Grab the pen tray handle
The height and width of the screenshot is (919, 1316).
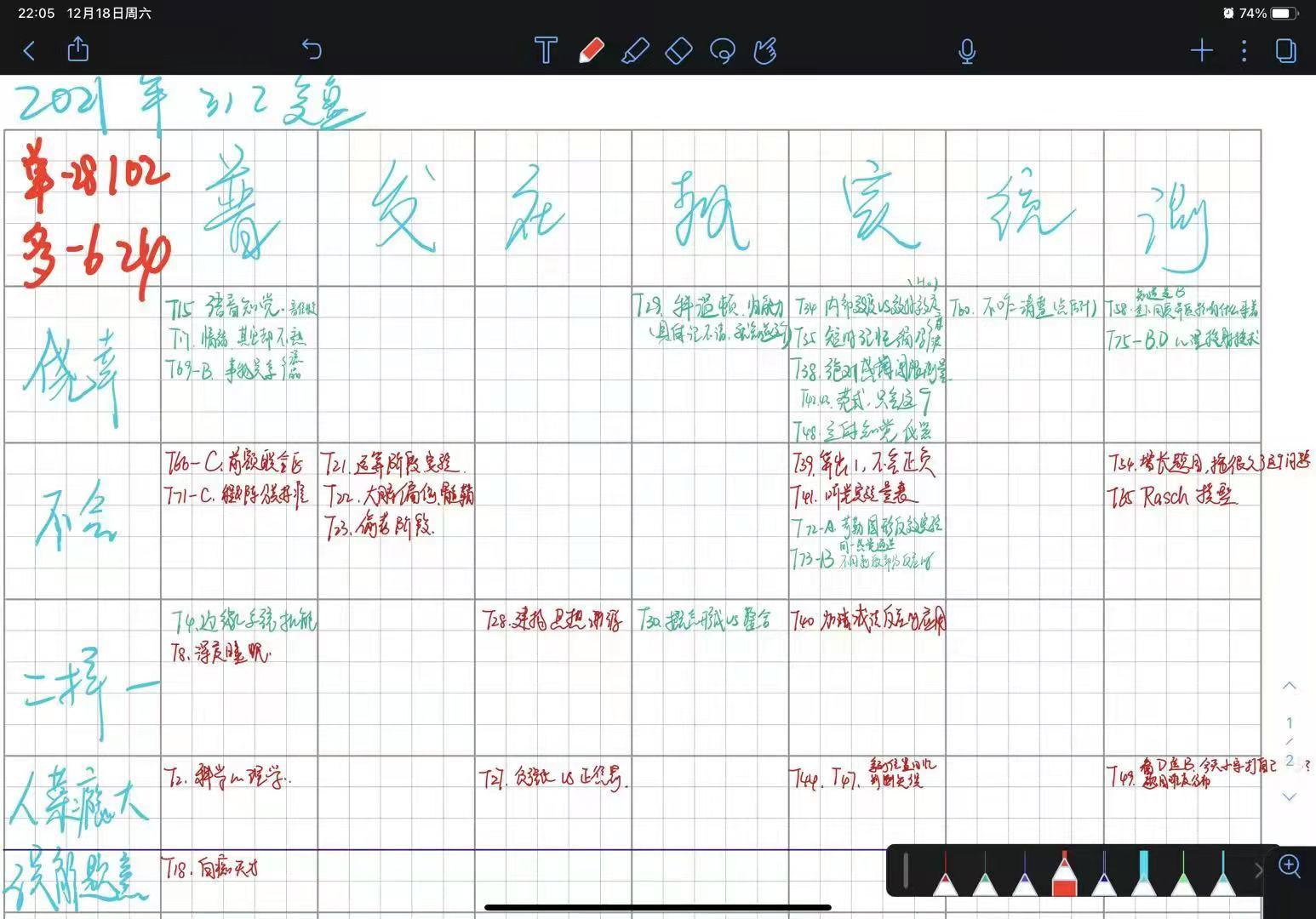pos(906,870)
